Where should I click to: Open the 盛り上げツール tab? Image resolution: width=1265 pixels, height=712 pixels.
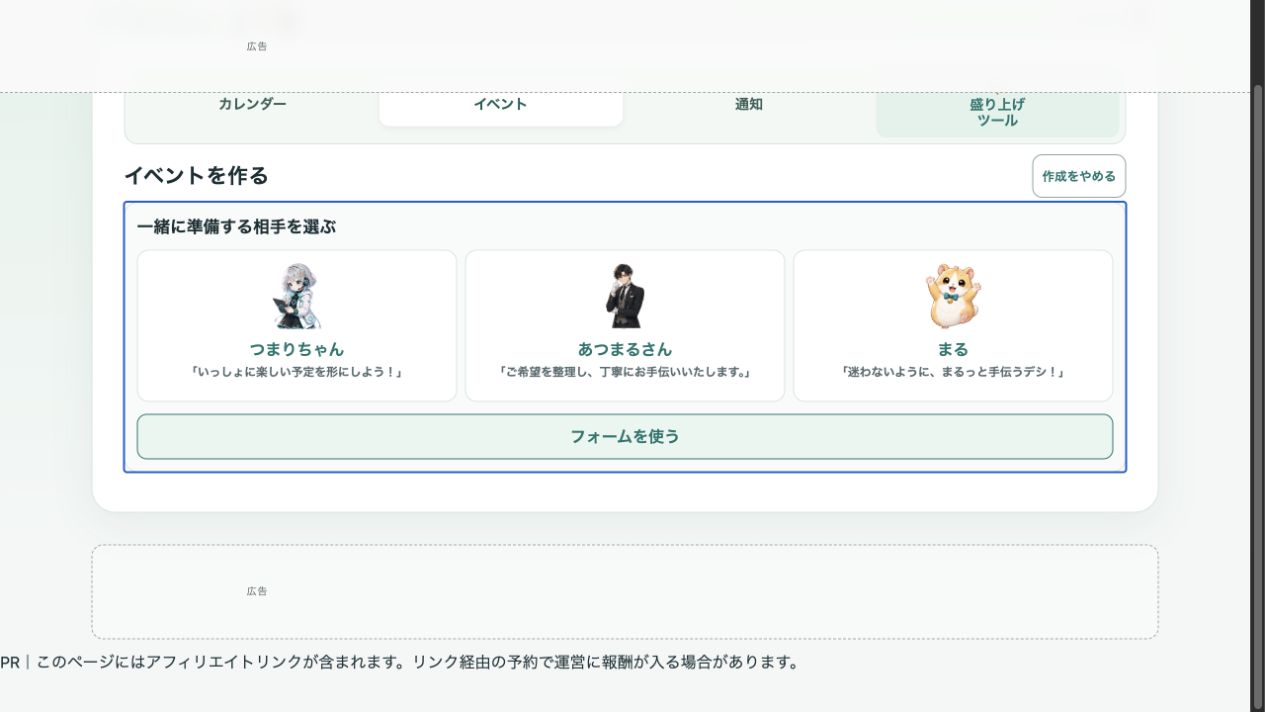pos(997,112)
